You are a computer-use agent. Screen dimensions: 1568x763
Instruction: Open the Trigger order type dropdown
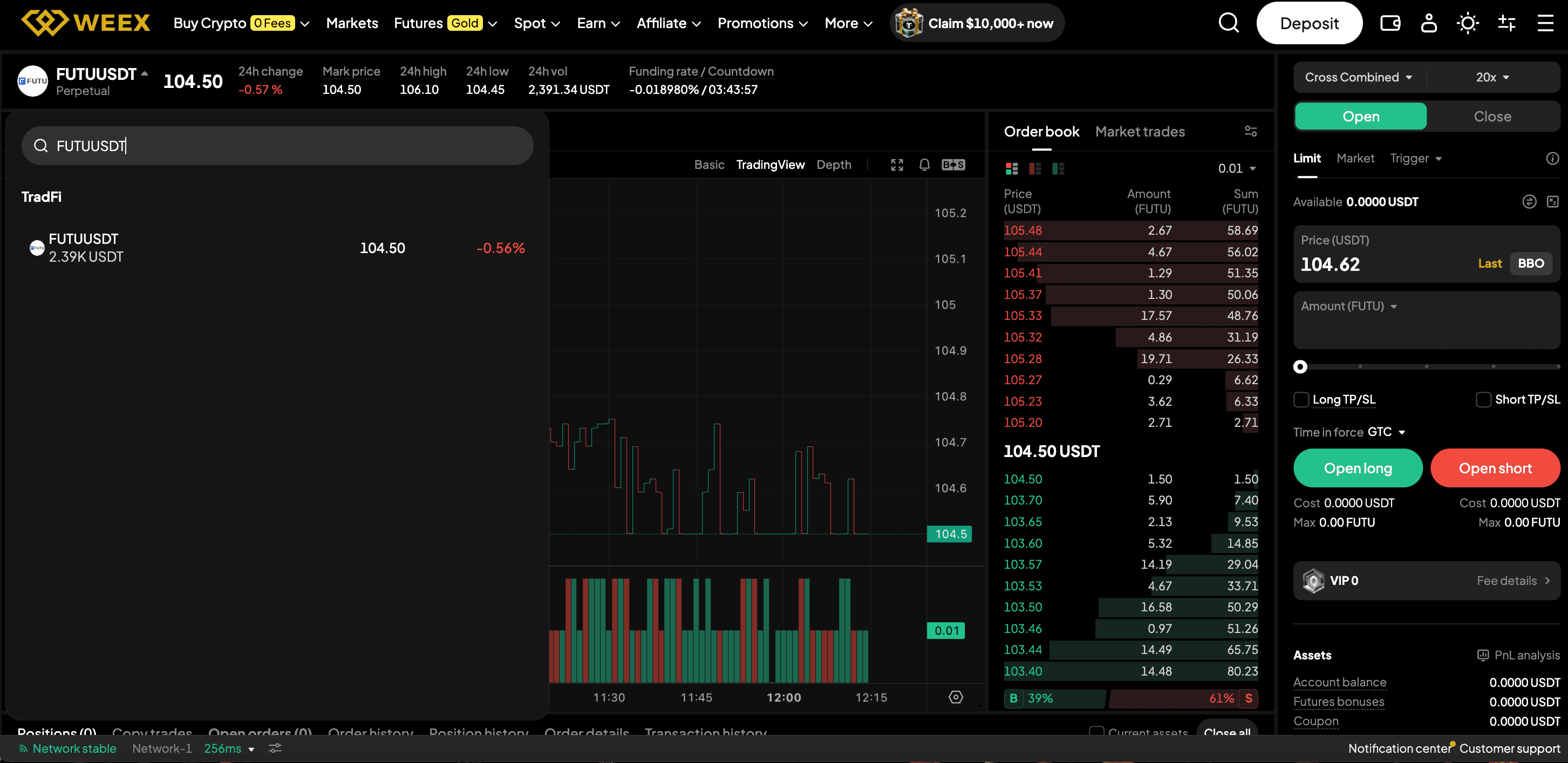tap(1416, 158)
